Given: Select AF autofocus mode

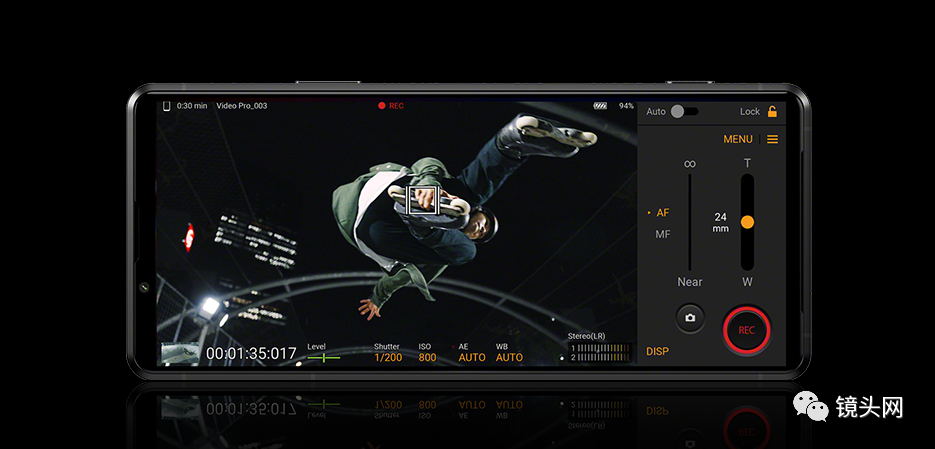Looking at the screenshot, I should pos(662,213).
